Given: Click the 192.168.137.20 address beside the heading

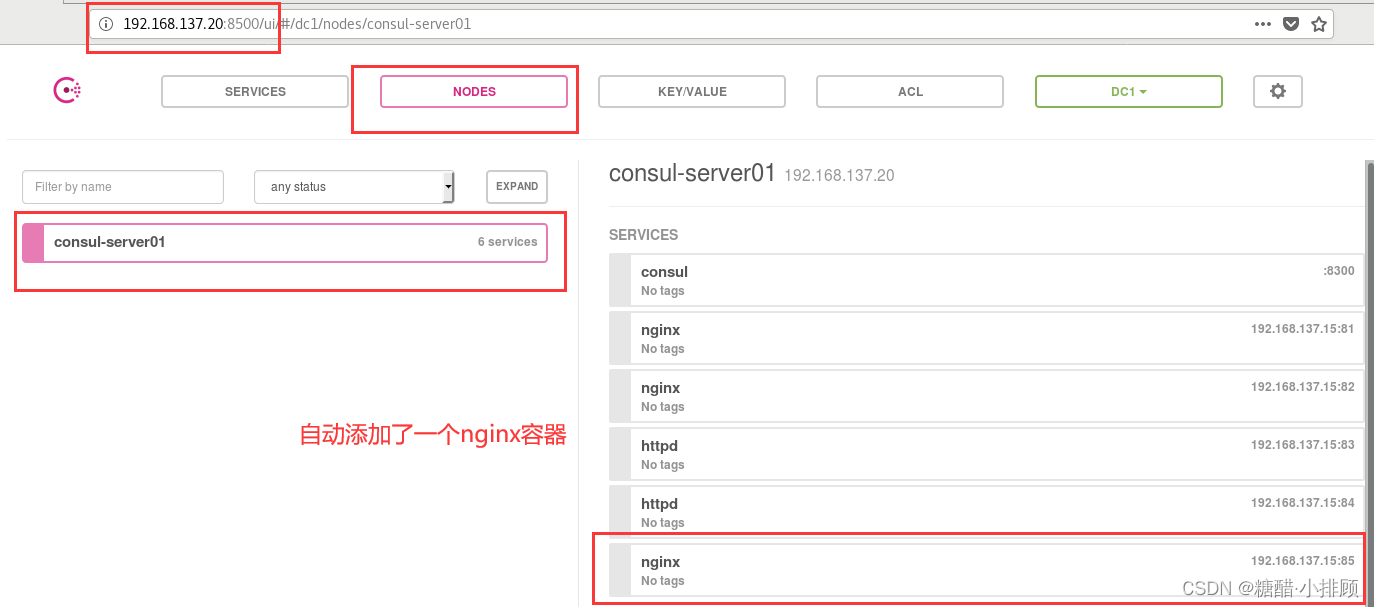Looking at the screenshot, I should (x=839, y=176).
